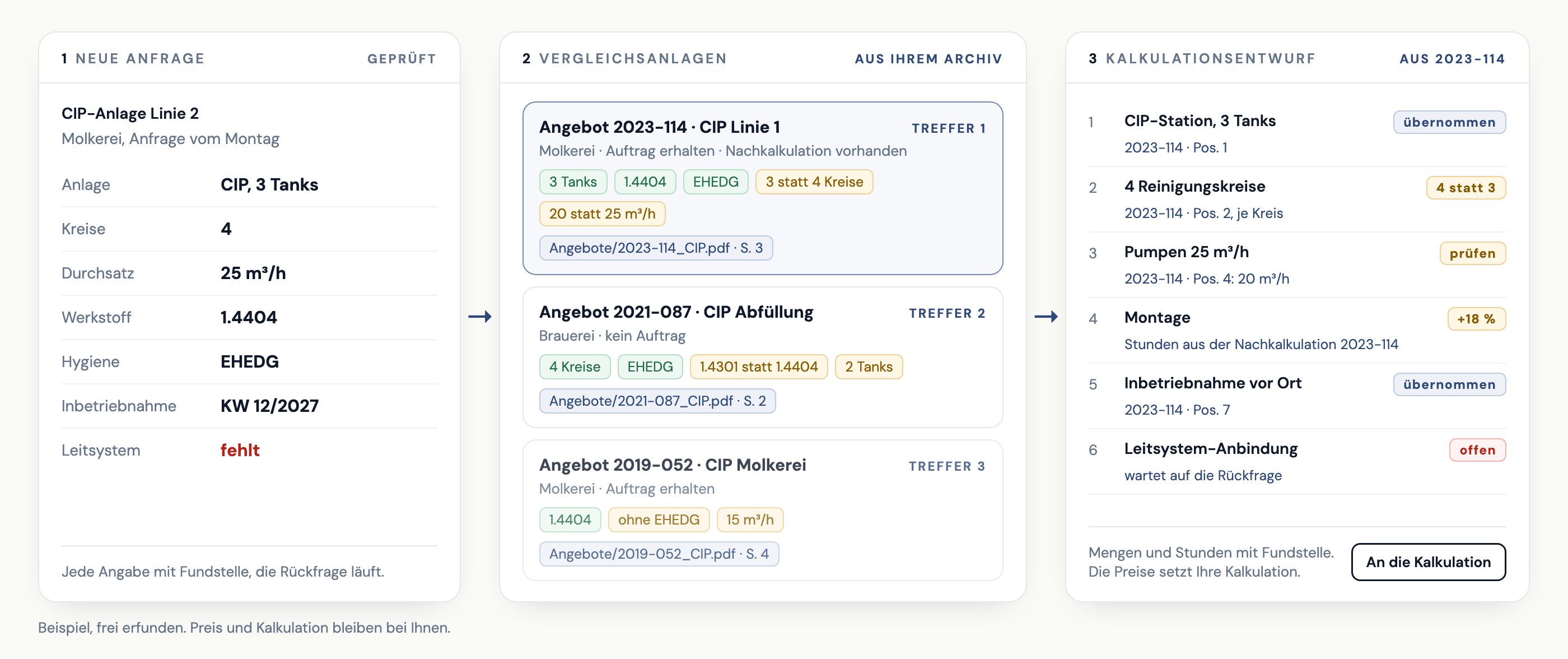Click '2023-114 · Pos. 2, je Kreis' reference
This screenshot has height=659, width=1568.
tap(1203, 212)
